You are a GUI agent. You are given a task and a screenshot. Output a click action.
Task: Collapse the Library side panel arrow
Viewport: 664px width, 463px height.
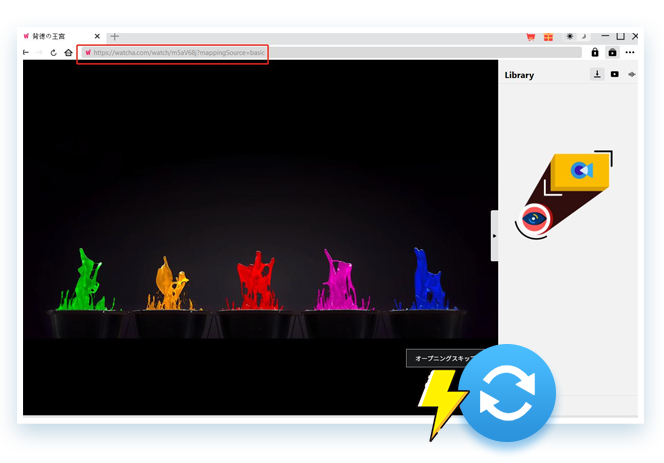(x=494, y=236)
